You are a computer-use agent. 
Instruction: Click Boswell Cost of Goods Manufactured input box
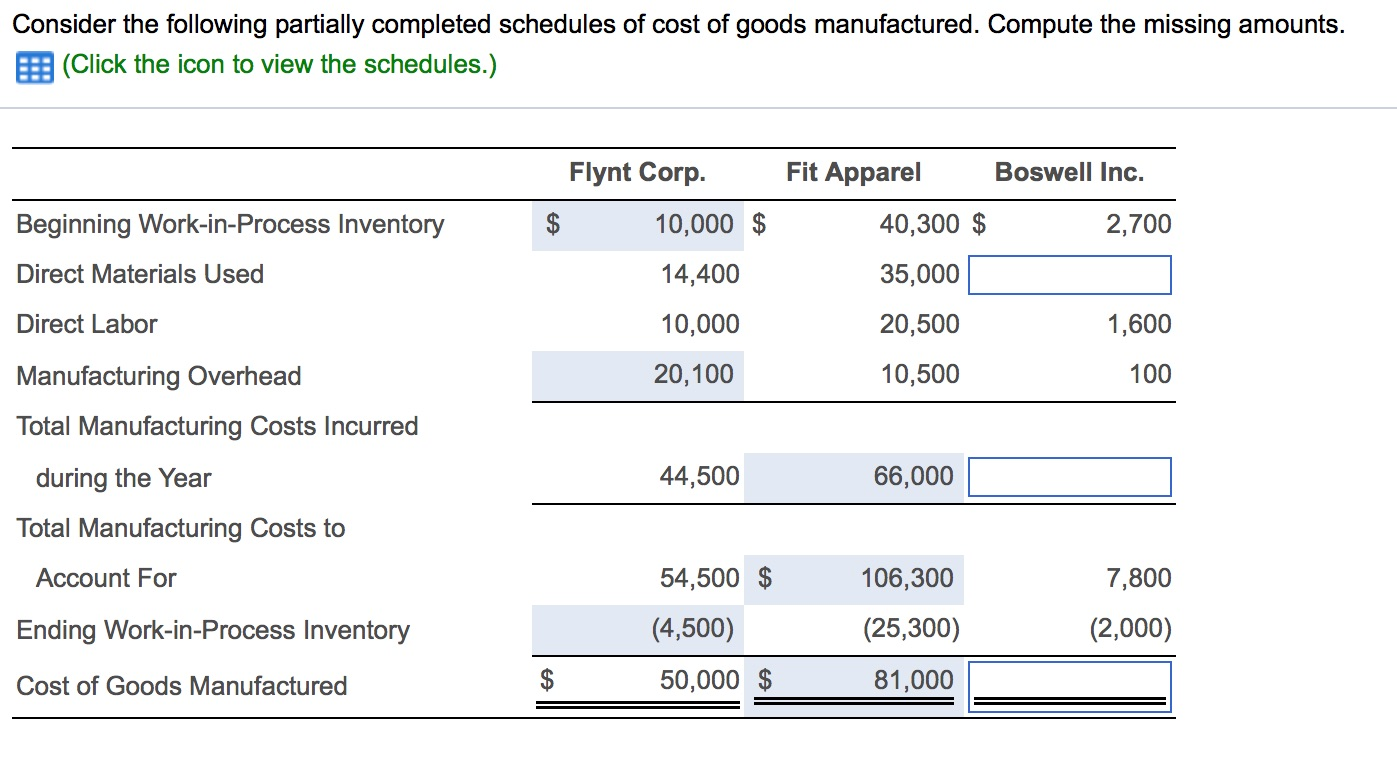point(1070,686)
